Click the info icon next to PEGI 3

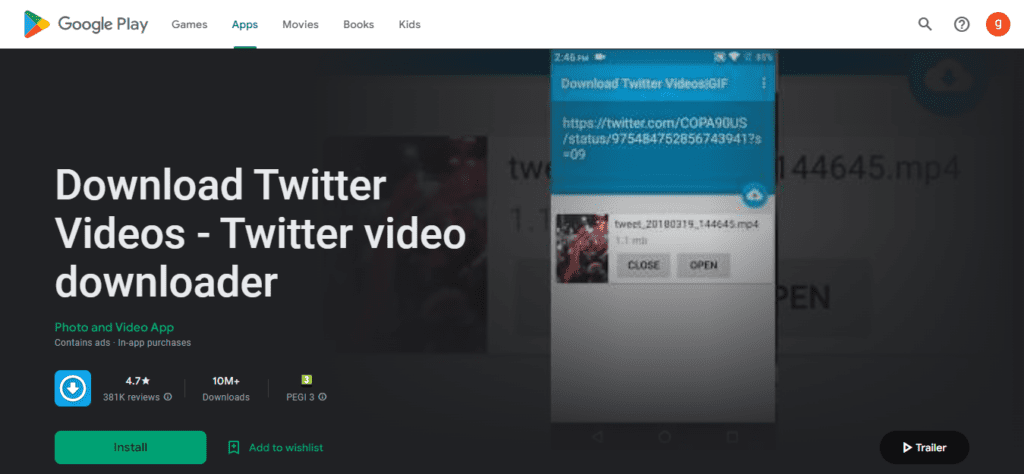pyautogui.click(x=323, y=397)
